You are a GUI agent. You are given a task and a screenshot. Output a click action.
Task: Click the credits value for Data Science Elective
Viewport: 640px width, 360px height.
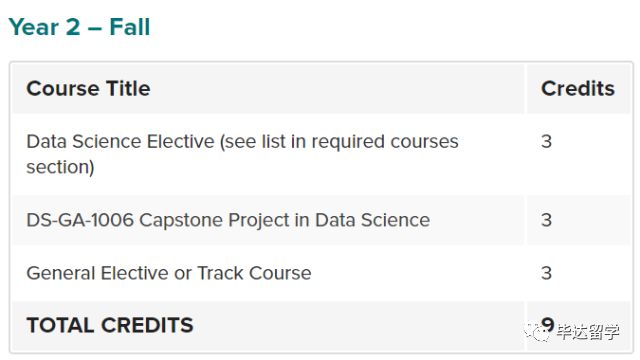(547, 142)
